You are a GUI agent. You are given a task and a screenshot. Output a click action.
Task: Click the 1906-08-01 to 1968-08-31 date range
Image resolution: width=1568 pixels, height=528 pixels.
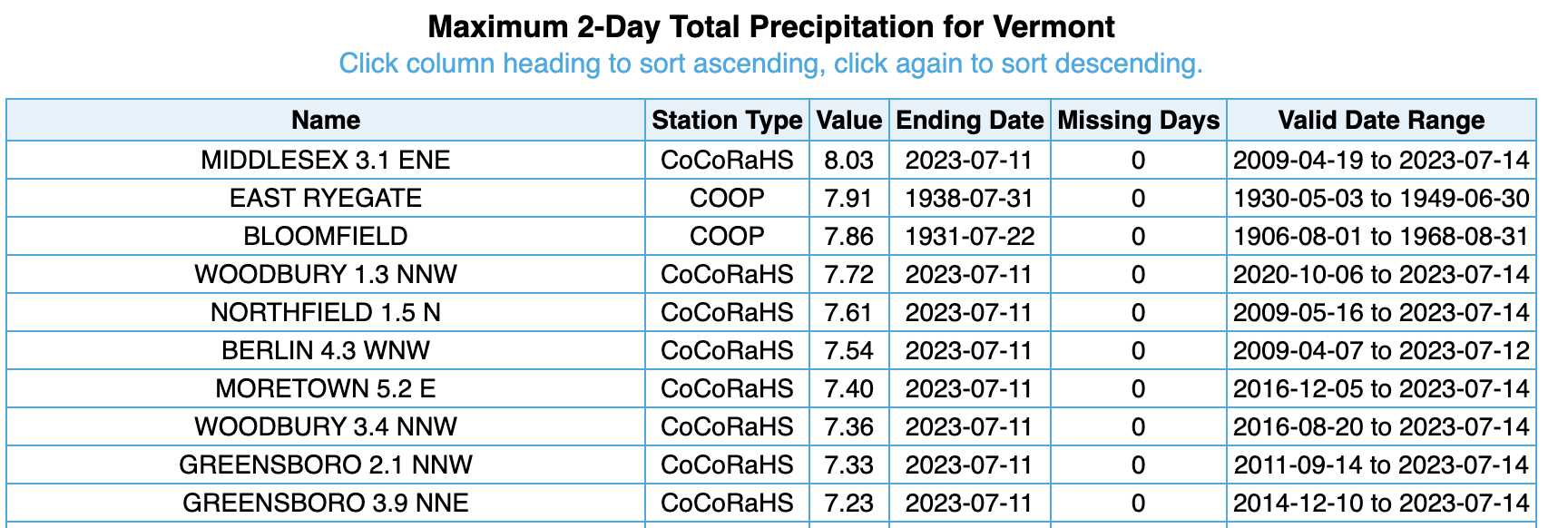(x=1380, y=237)
